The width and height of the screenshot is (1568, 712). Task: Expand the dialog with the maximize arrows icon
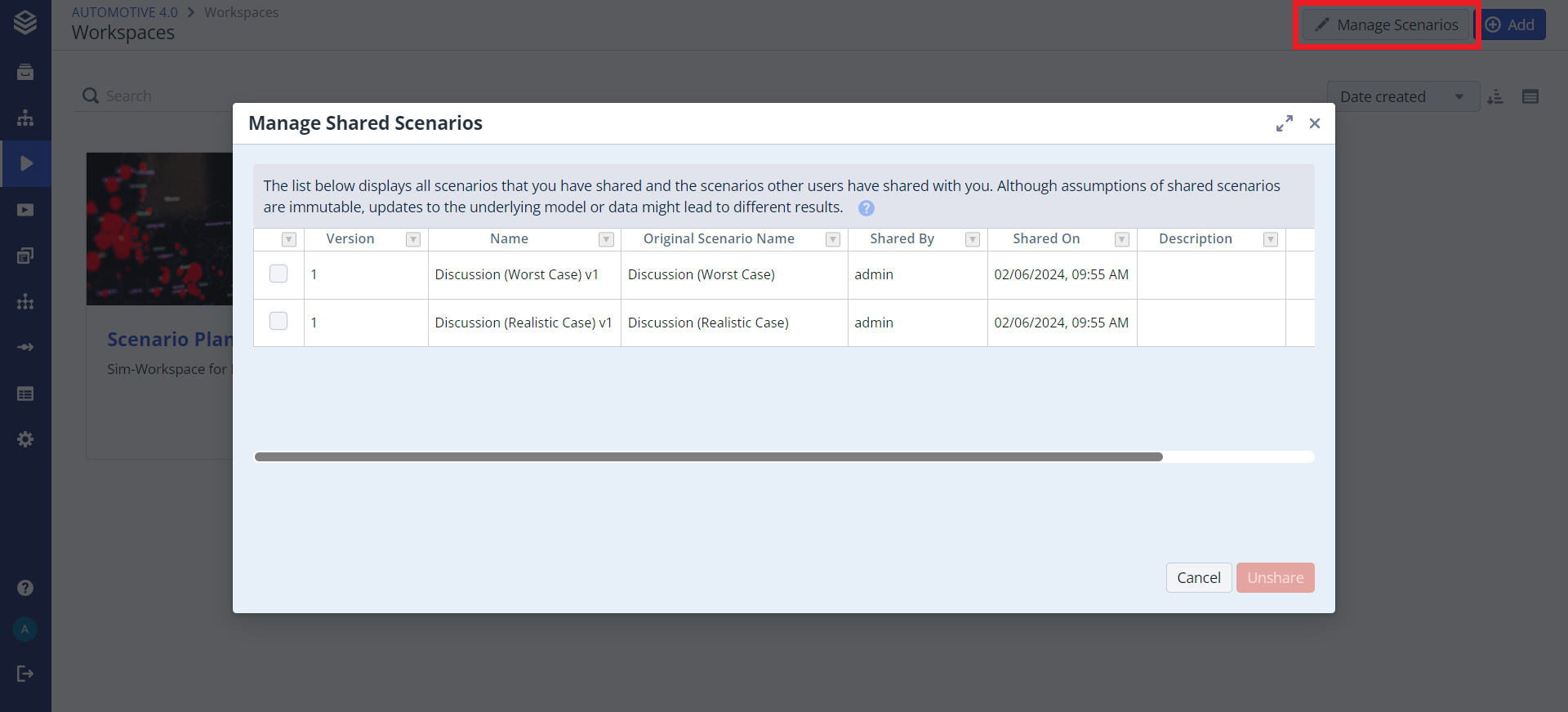(x=1285, y=123)
